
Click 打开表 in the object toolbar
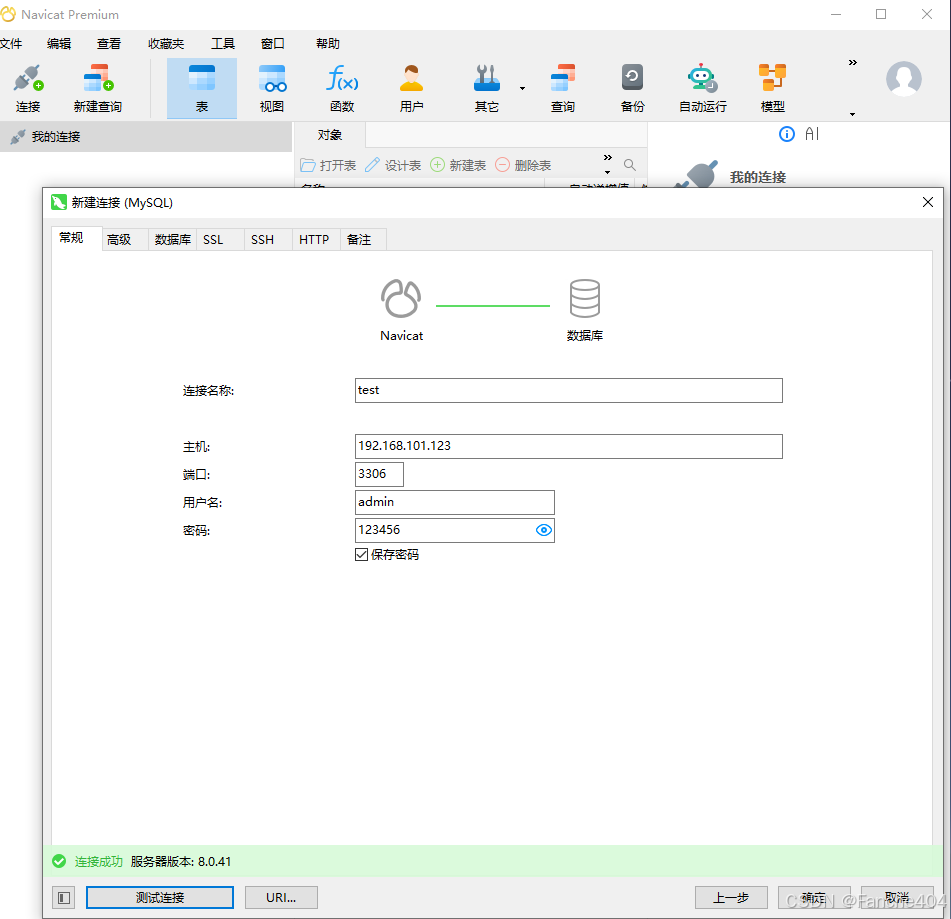pyautogui.click(x=328, y=165)
